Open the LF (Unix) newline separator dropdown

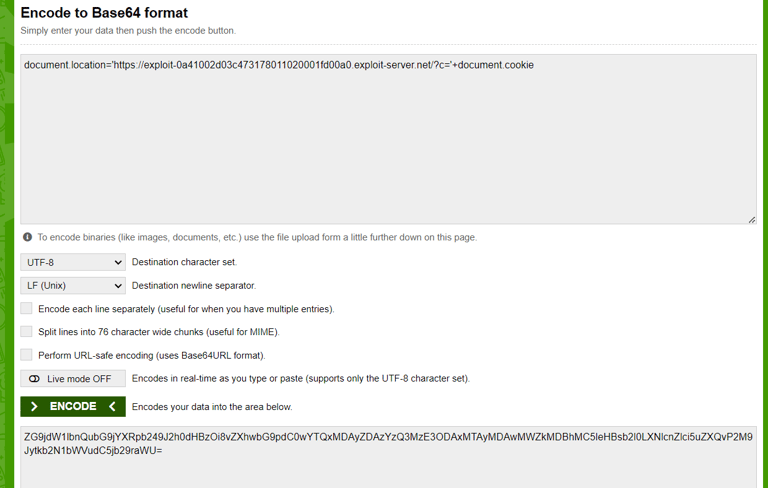(72, 286)
